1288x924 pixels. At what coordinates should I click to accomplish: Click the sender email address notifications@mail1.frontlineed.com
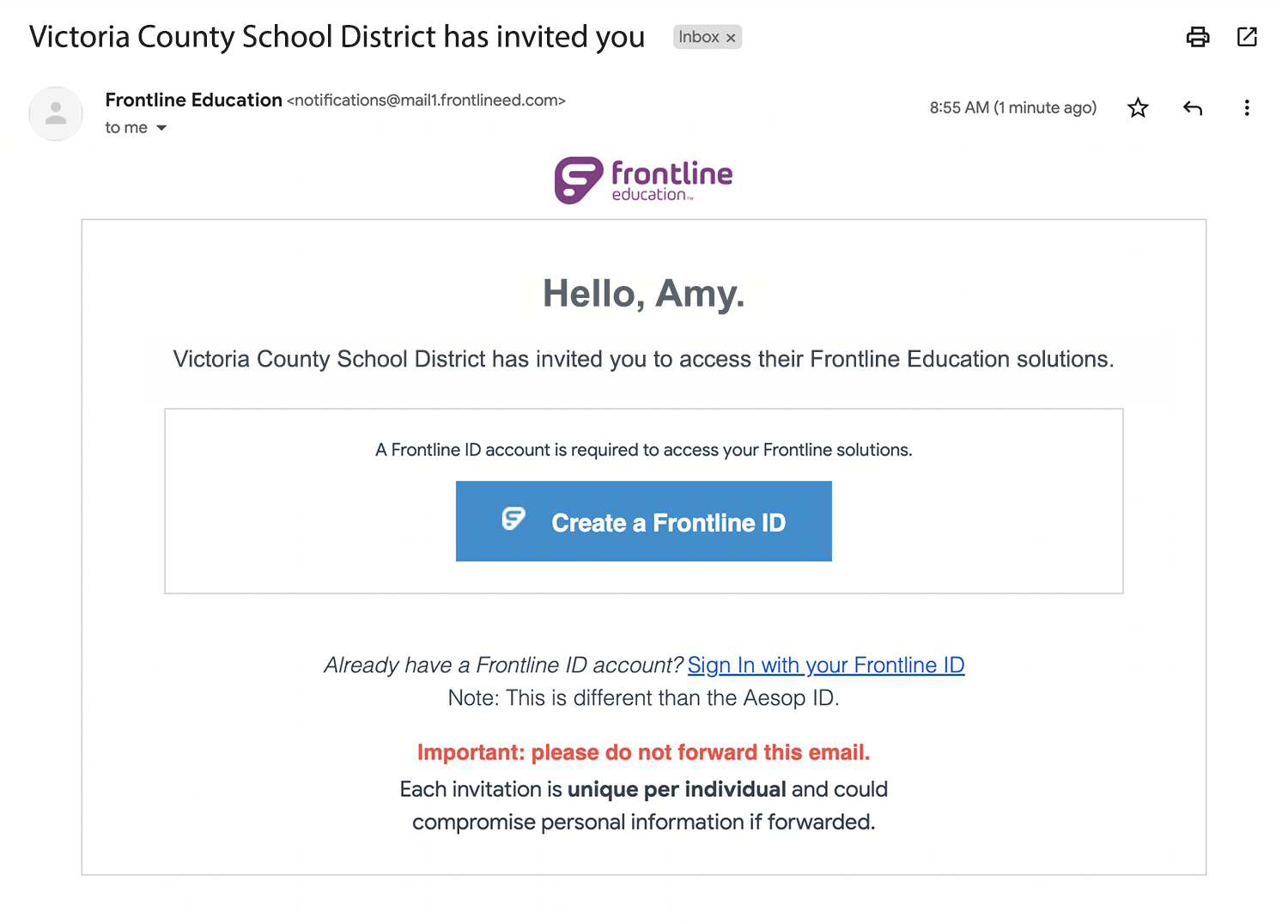426,100
